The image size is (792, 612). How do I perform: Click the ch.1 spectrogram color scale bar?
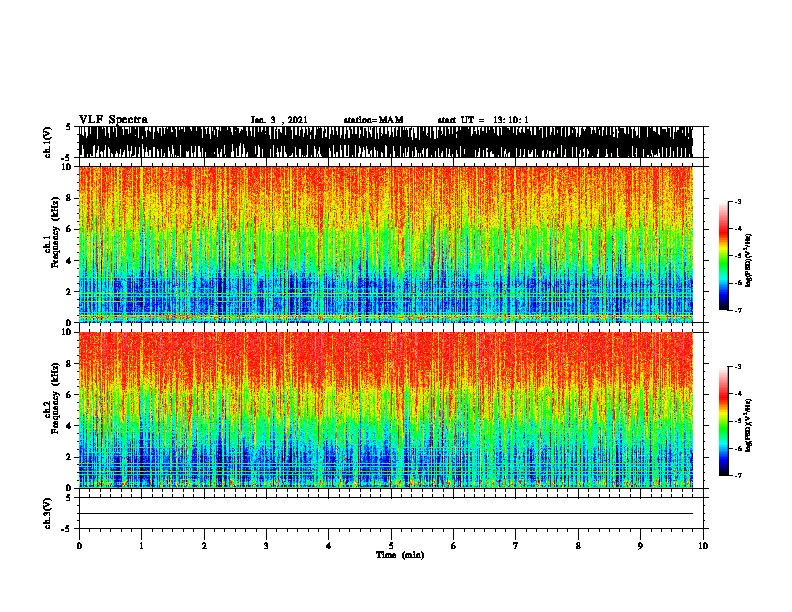(724, 256)
